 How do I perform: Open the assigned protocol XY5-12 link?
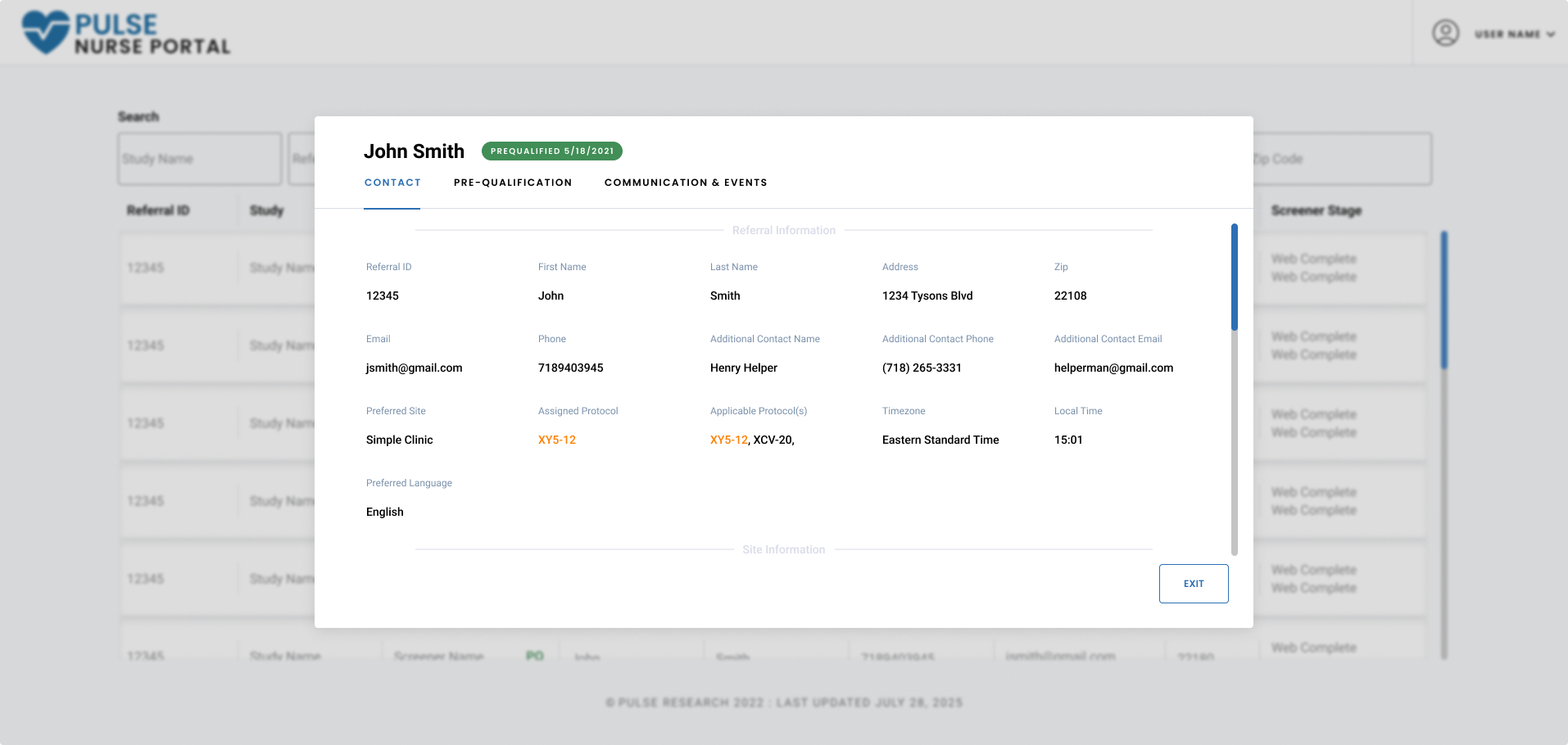point(557,440)
